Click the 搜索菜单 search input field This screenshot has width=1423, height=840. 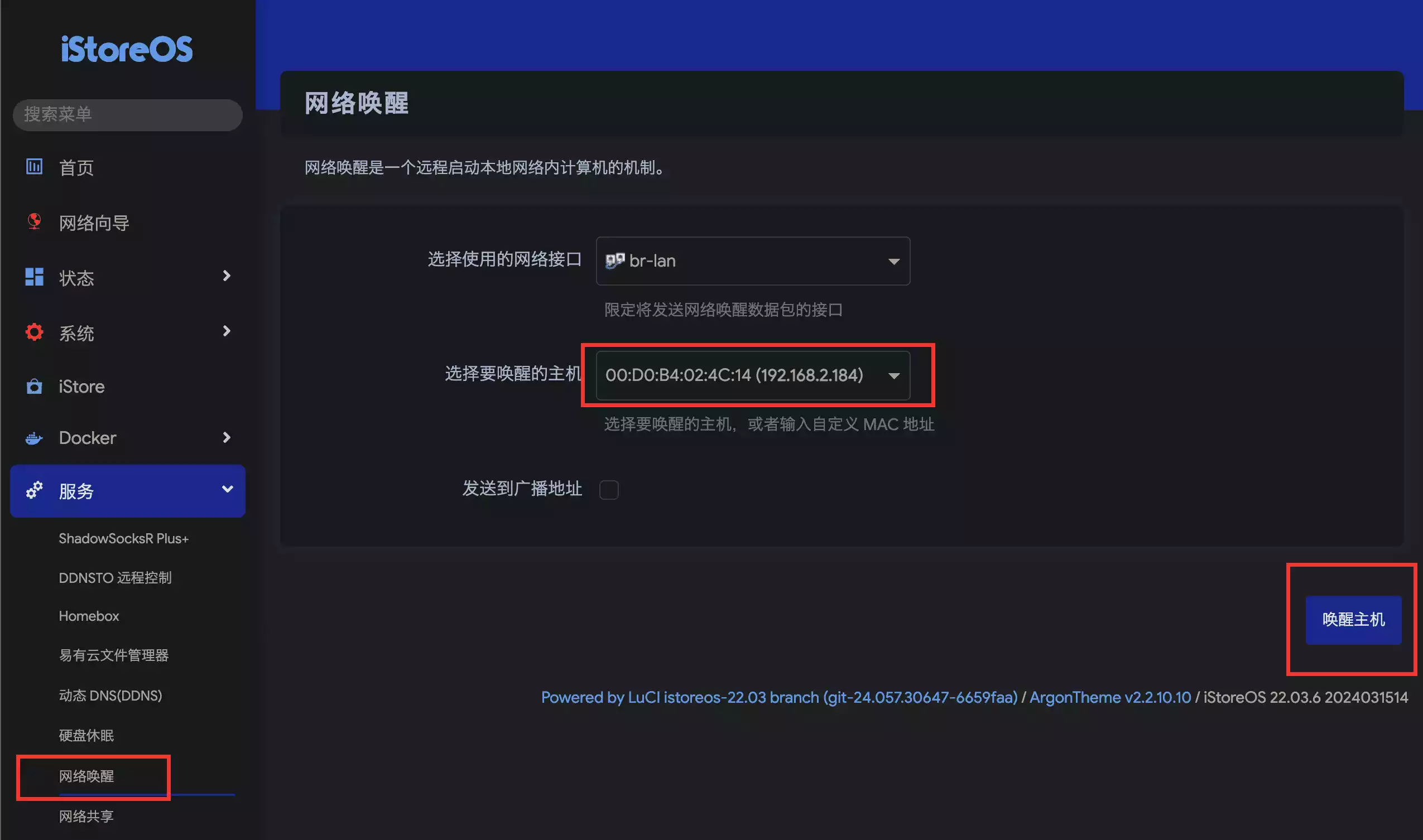[x=127, y=115]
